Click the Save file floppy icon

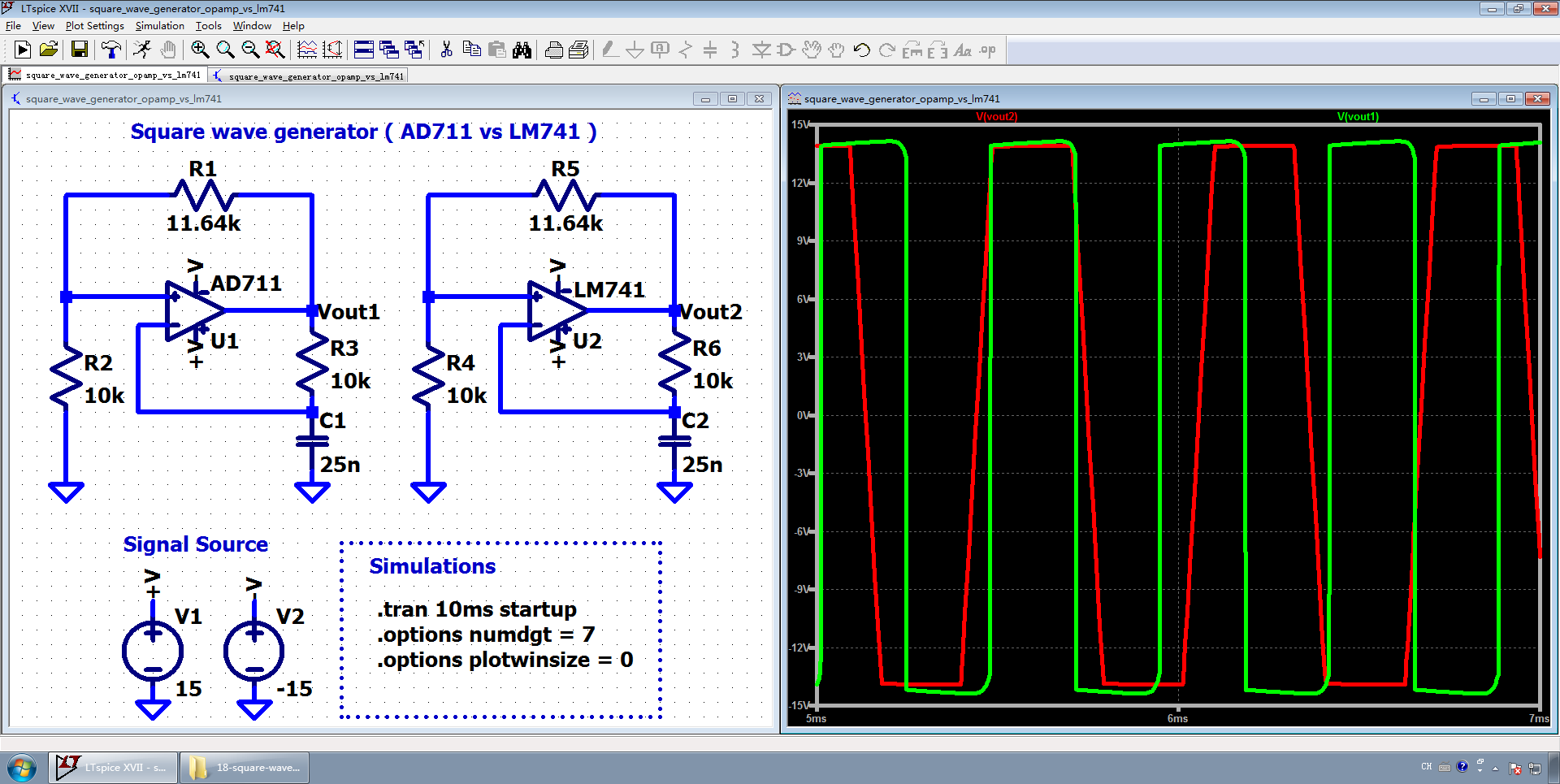tap(79, 50)
